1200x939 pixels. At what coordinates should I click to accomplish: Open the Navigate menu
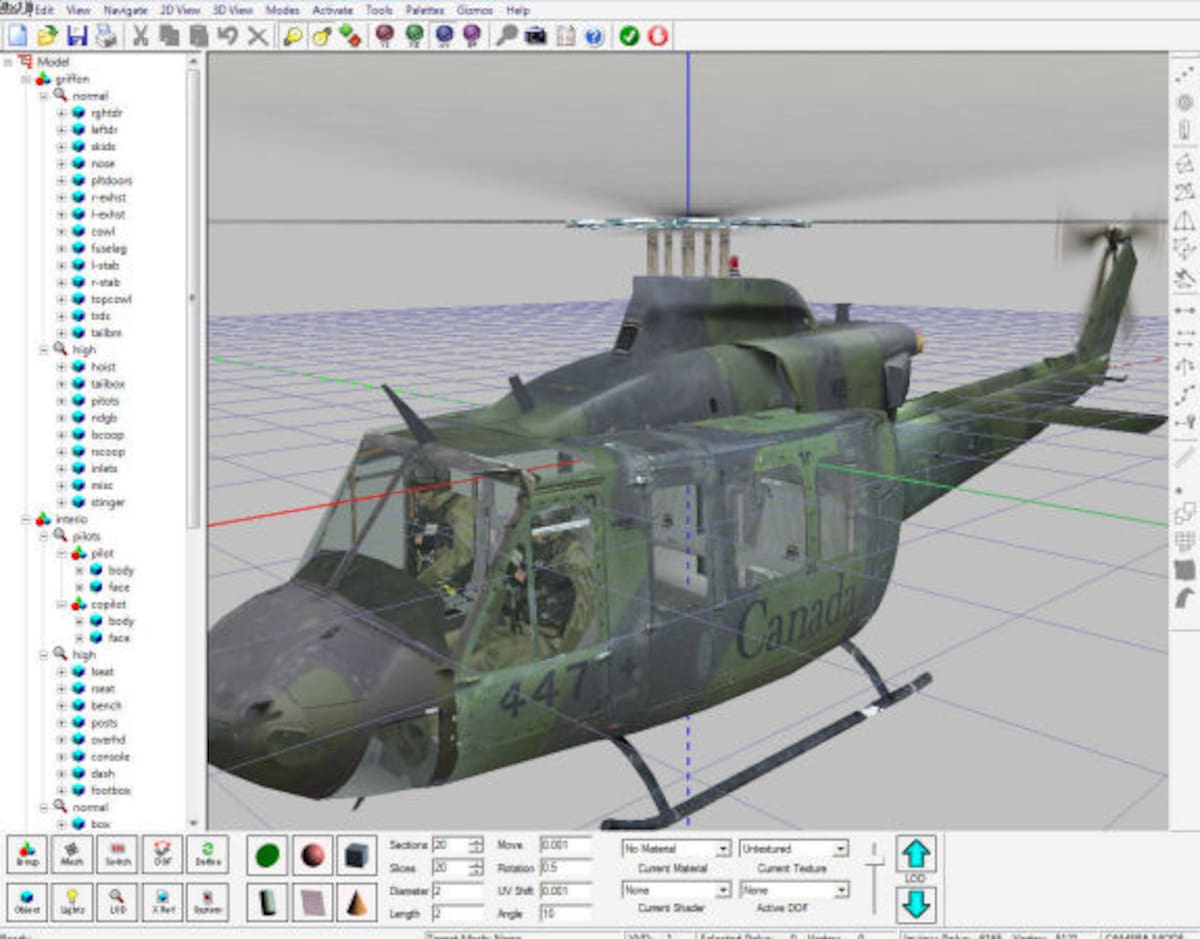[125, 10]
